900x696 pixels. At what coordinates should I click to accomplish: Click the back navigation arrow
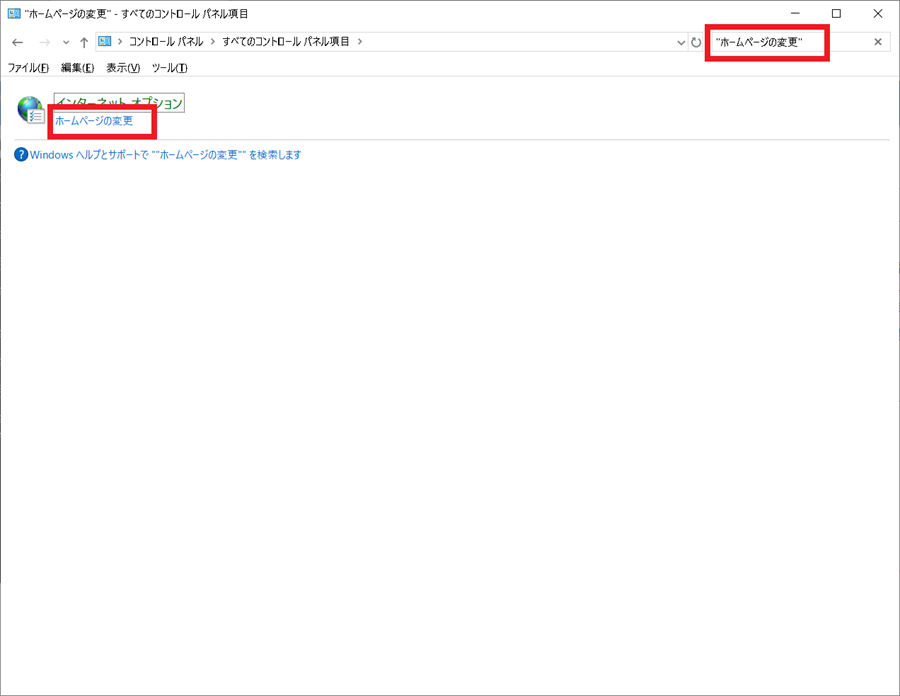17,42
